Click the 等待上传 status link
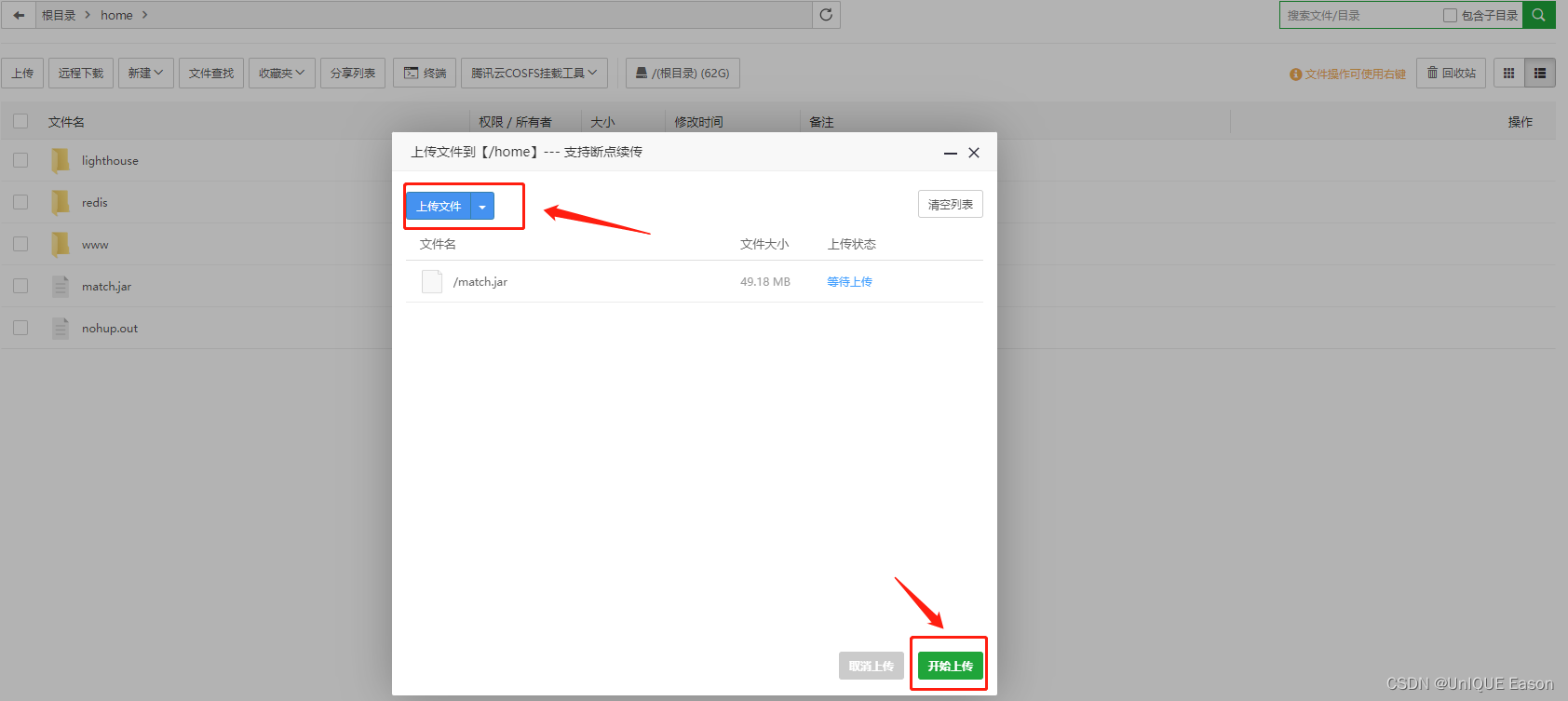This screenshot has width=1568, height=701. (849, 281)
